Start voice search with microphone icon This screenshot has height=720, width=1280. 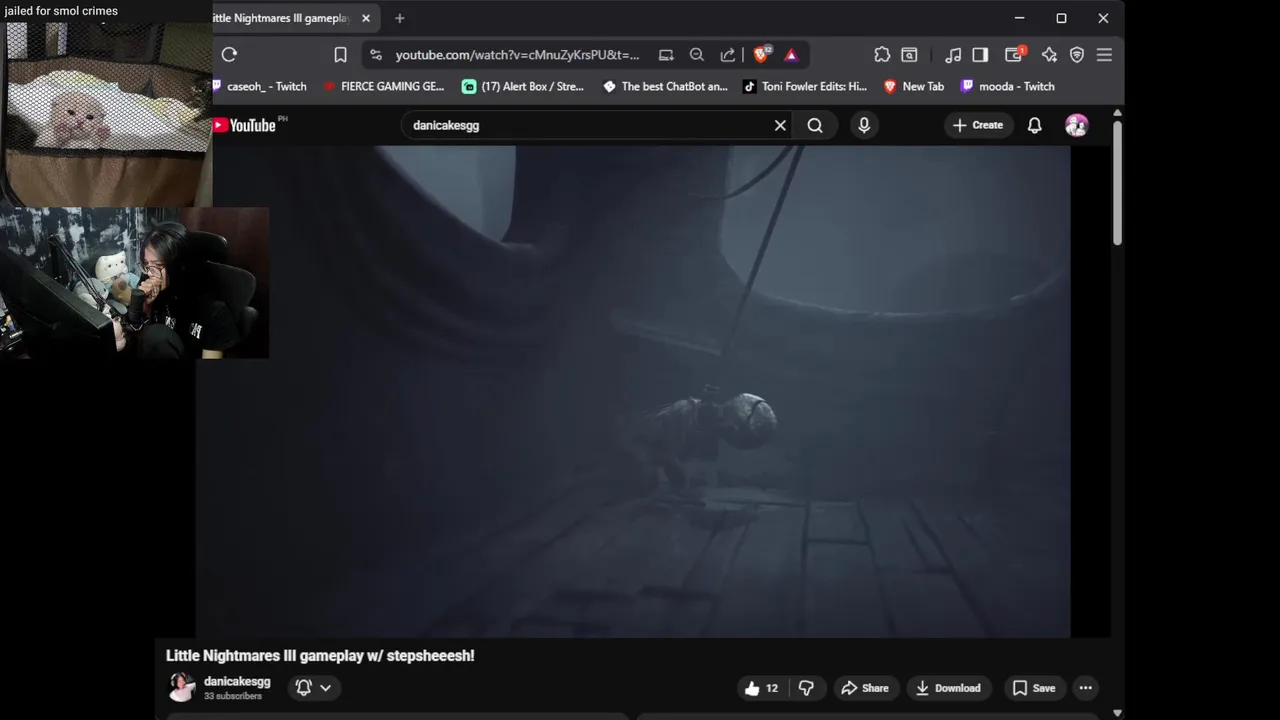pyautogui.click(x=864, y=125)
